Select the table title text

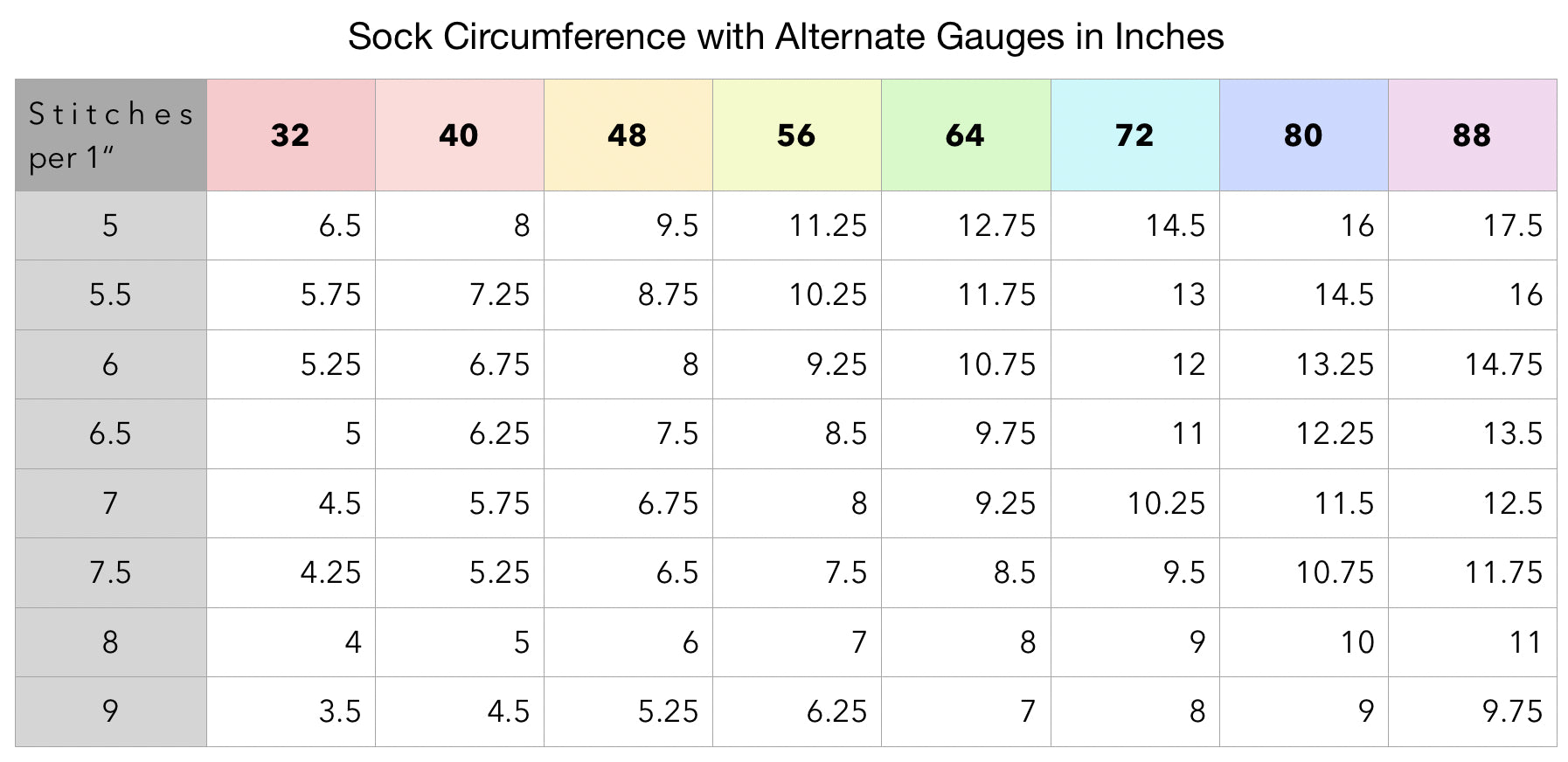tap(785, 37)
